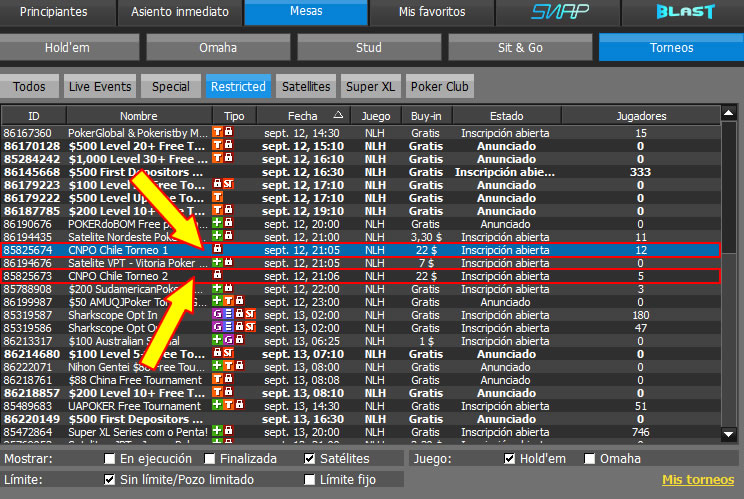The width and height of the screenshot is (744, 499).
Task: Select the Satellites filter tab
Action: 306,87
